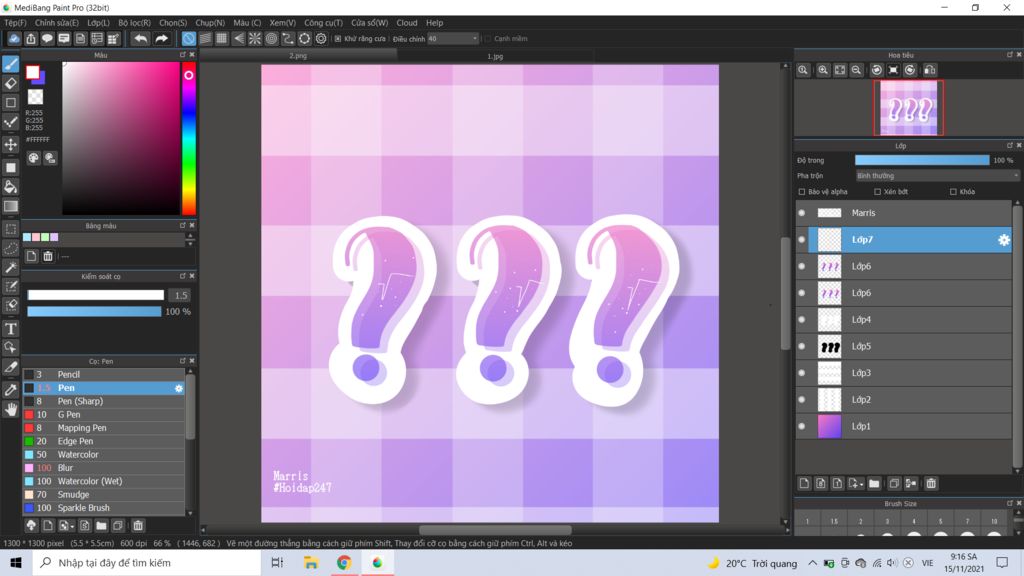Delete layer with trash icon in layer panel
This screenshot has height=576, width=1024.
(x=931, y=483)
